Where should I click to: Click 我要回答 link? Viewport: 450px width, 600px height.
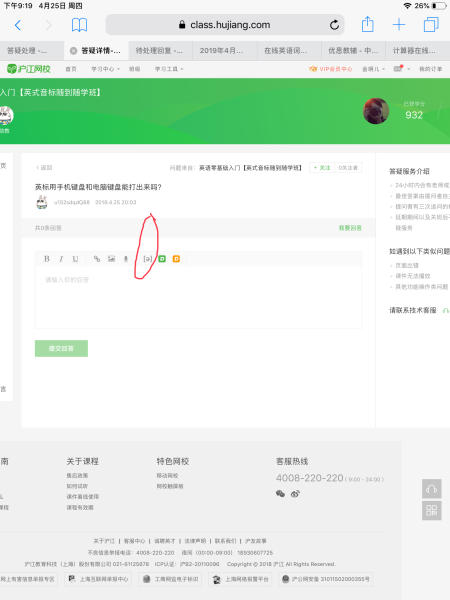click(350, 228)
